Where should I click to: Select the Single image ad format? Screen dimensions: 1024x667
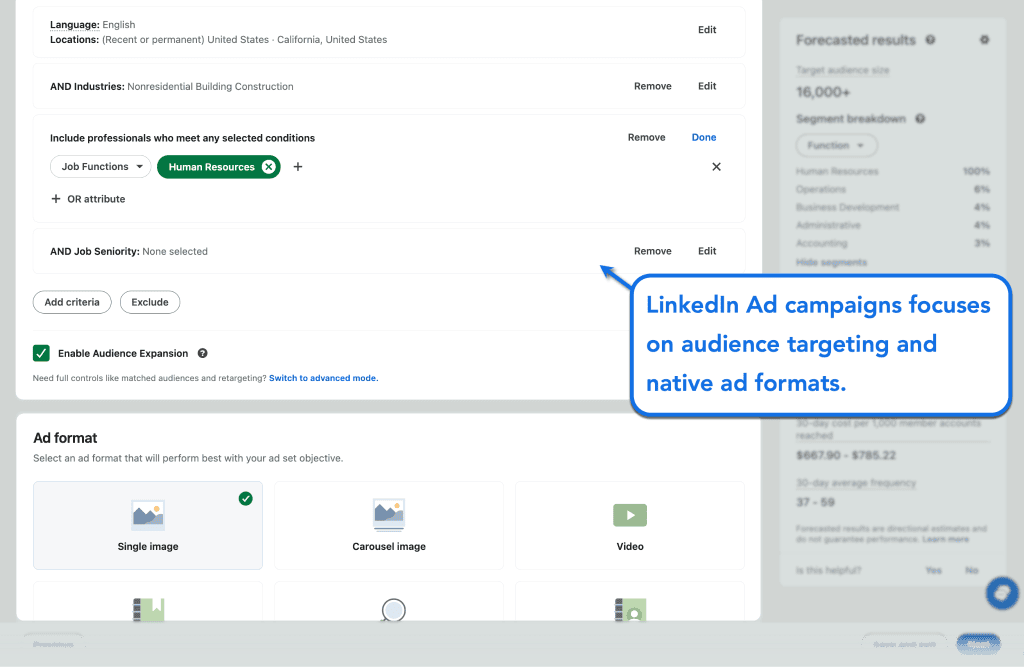(148, 525)
